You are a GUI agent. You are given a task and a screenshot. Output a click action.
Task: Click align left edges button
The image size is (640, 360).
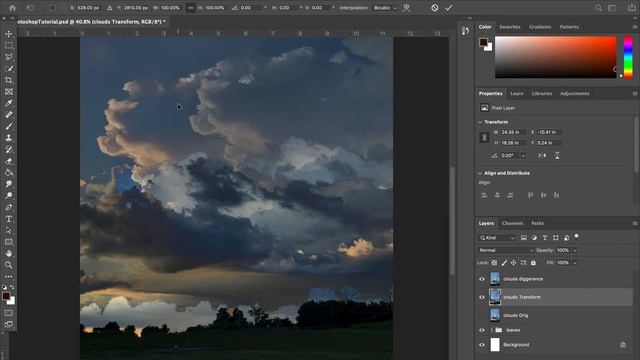click(484, 195)
